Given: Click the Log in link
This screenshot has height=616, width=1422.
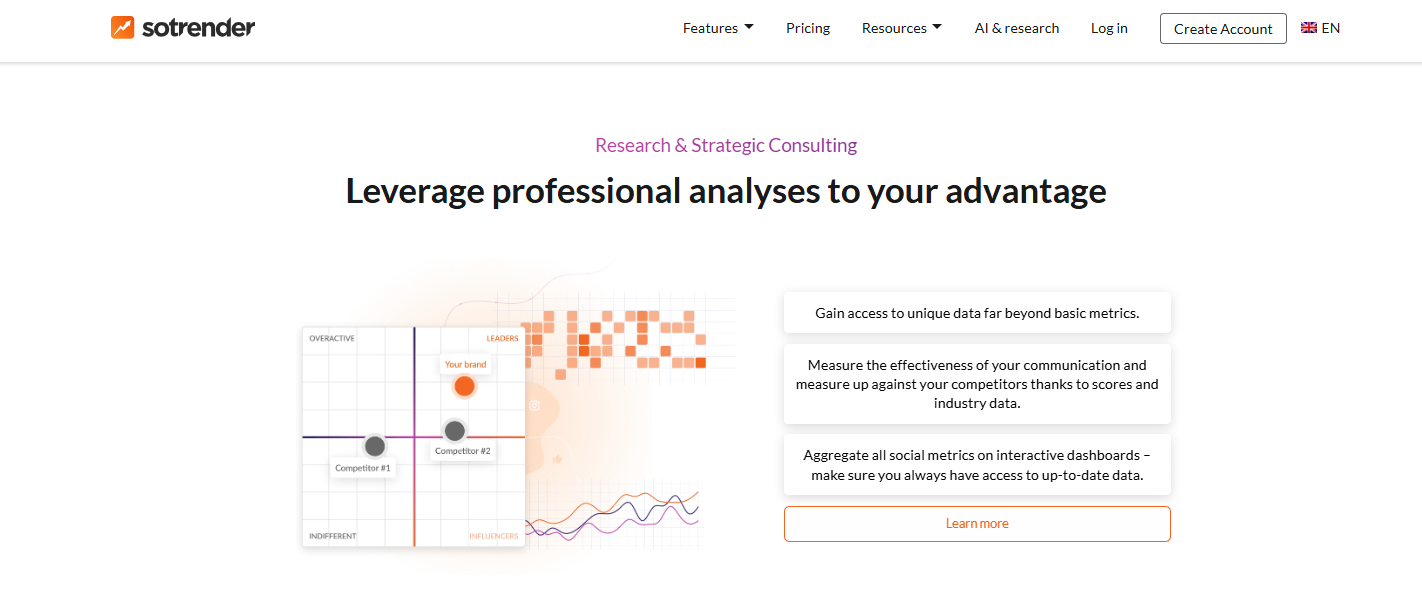Looking at the screenshot, I should (1109, 28).
